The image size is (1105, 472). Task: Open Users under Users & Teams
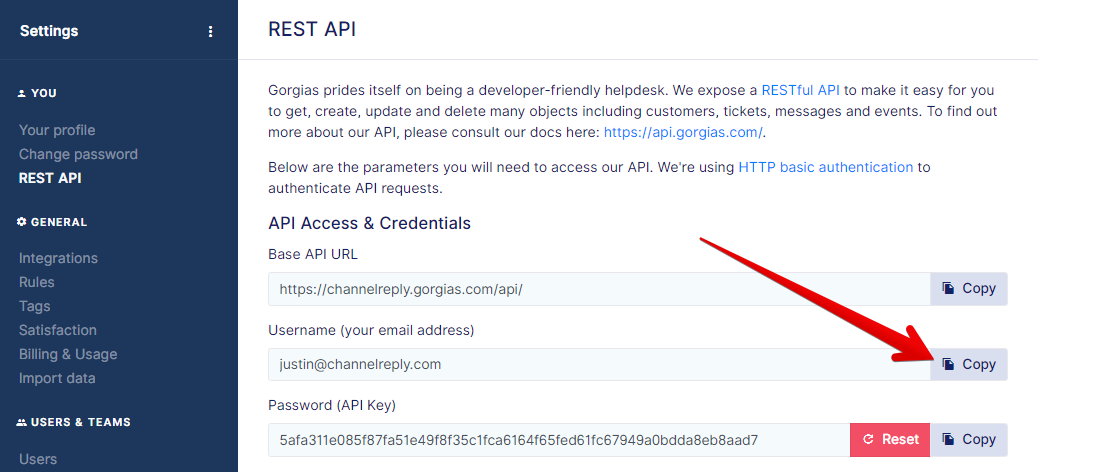pos(38,459)
